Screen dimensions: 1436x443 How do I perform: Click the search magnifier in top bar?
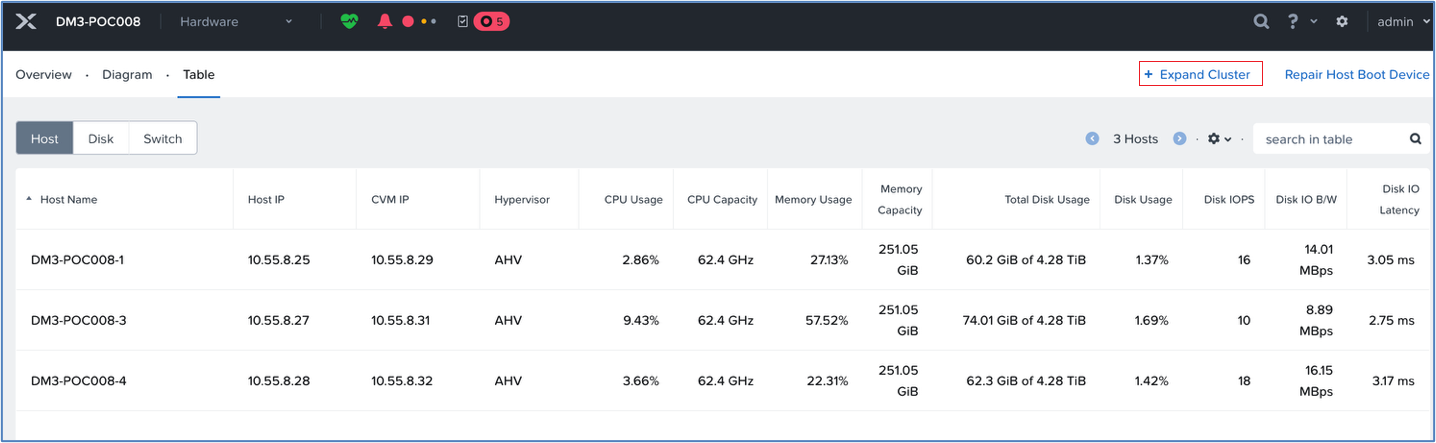(x=1262, y=21)
